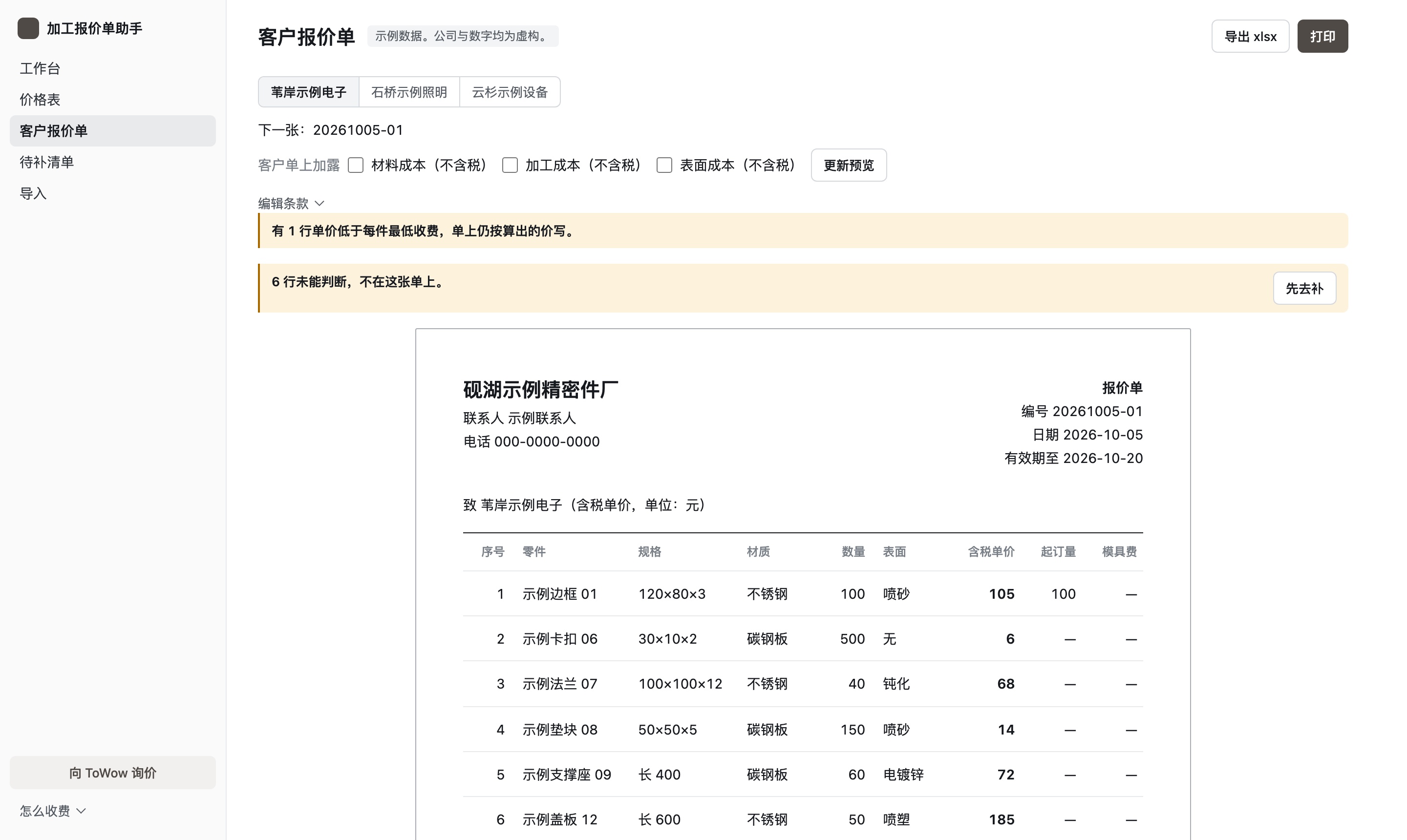The width and height of the screenshot is (1407, 840).
Task: Click 下一张：20261005-01 text
Action: [331, 130]
